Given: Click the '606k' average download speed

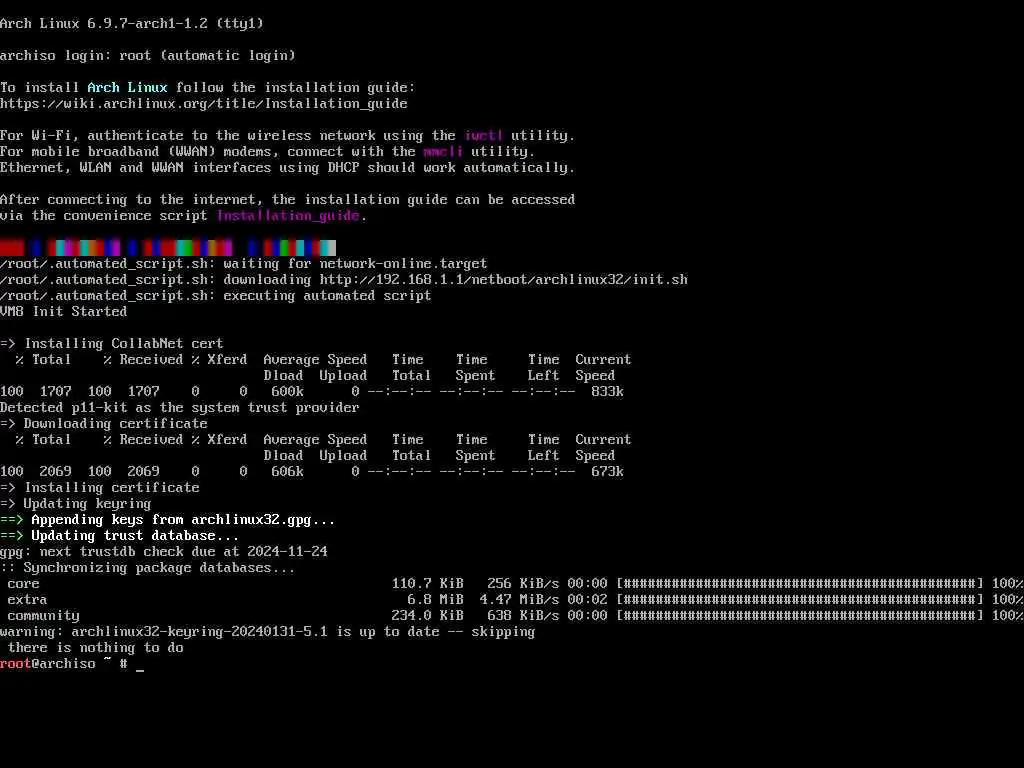Looking at the screenshot, I should (x=287, y=472).
